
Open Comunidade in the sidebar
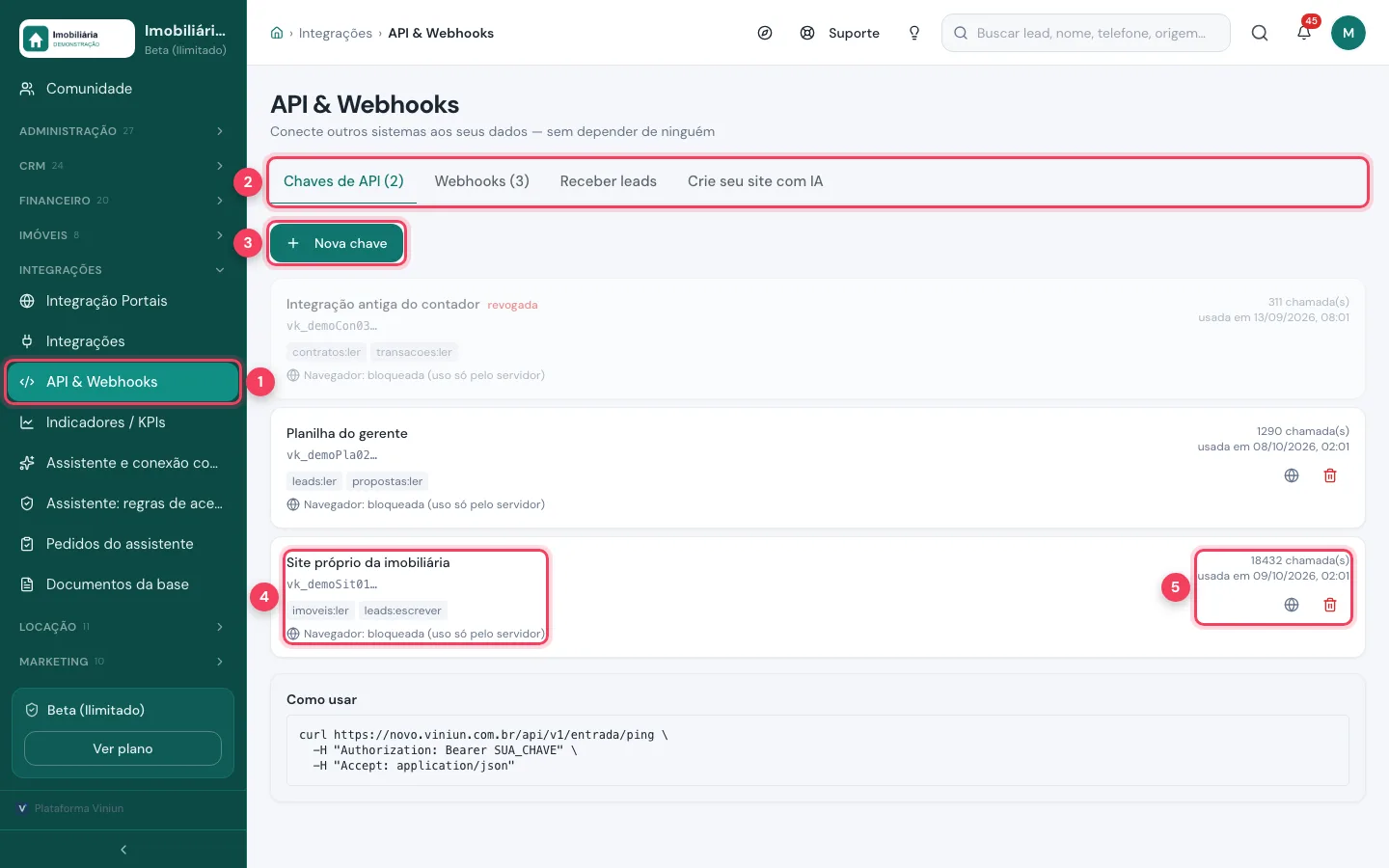click(123, 89)
